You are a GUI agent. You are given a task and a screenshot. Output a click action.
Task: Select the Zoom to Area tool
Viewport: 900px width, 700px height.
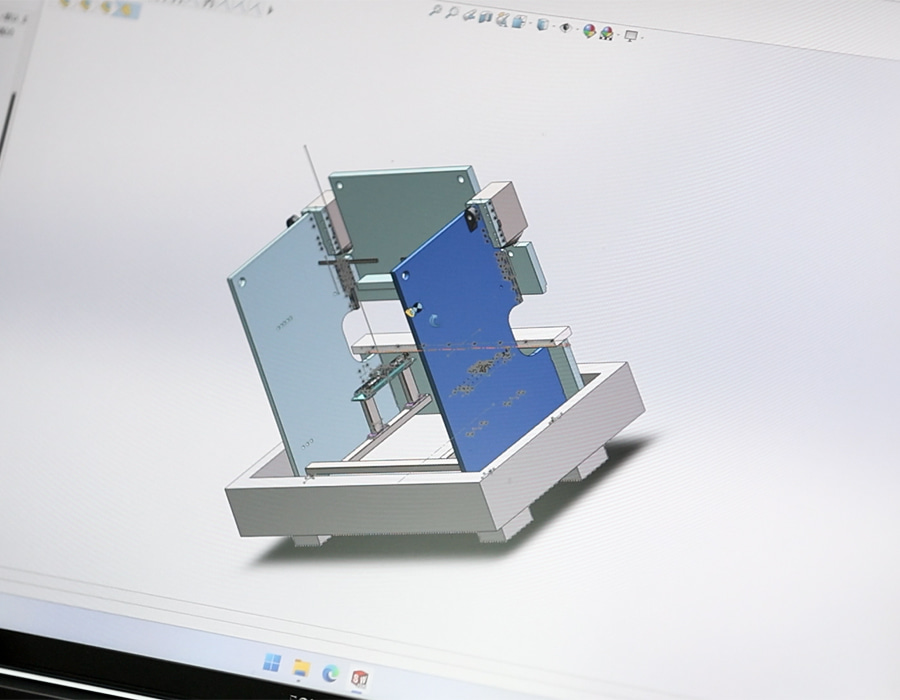pyautogui.click(x=452, y=12)
